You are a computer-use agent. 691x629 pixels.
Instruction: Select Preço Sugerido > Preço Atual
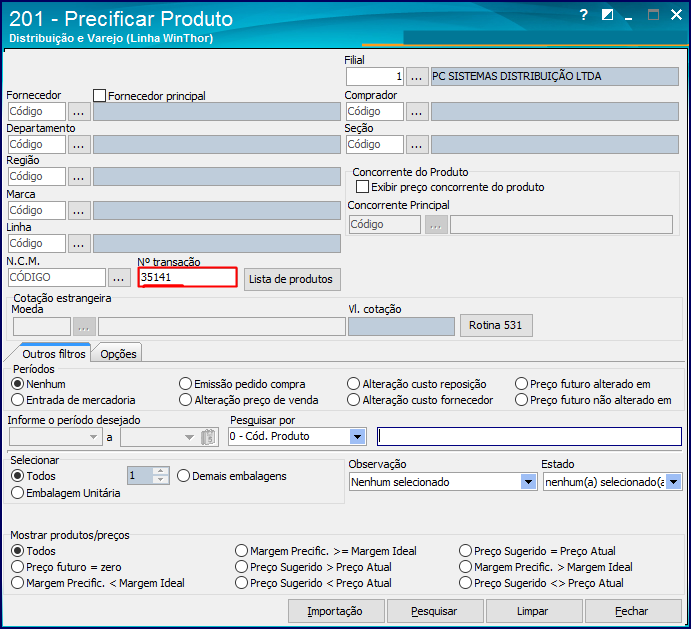[241, 567]
